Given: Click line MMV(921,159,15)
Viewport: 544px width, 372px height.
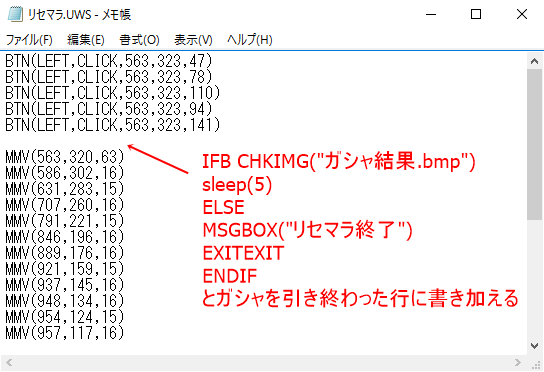Looking at the screenshot, I should tap(65, 269).
